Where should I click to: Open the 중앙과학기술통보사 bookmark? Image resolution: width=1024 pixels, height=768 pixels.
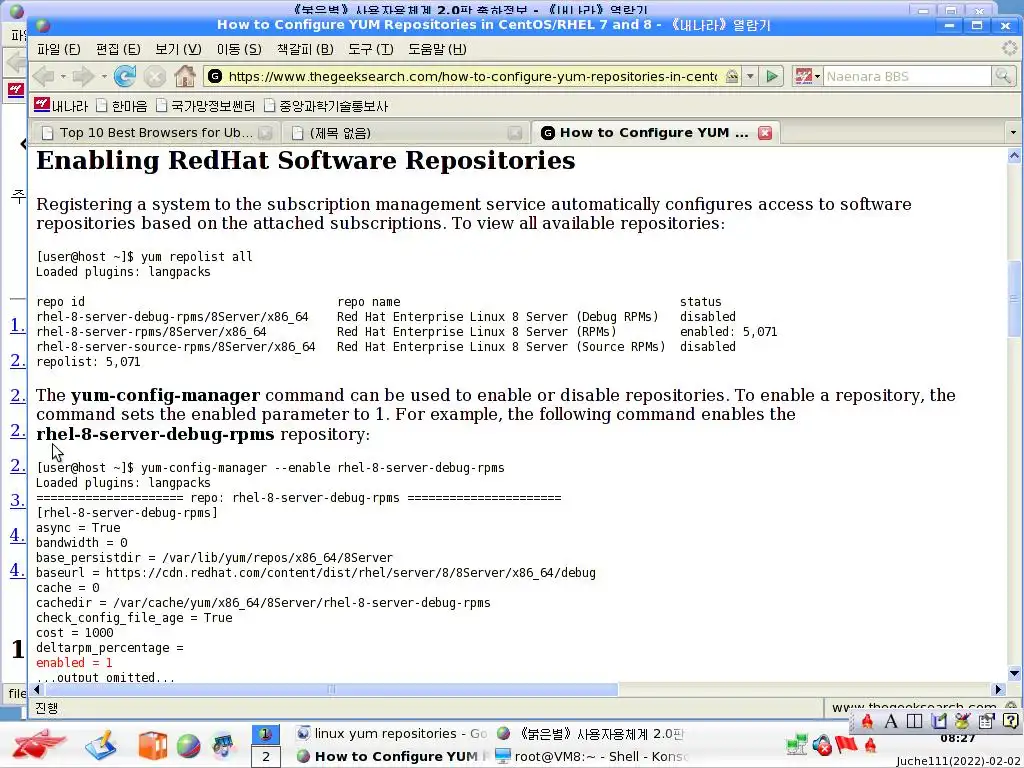pyautogui.click(x=326, y=106)
